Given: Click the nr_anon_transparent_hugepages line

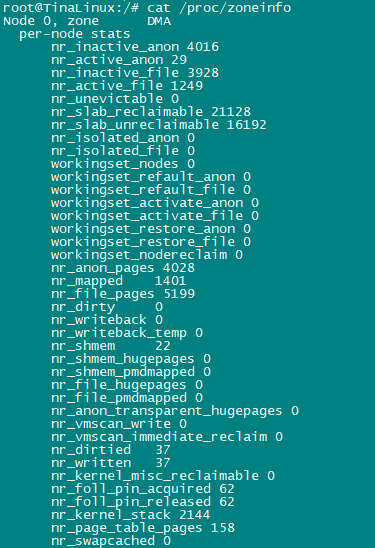Looking at the screenshot, I should click(x=175, y=411).
